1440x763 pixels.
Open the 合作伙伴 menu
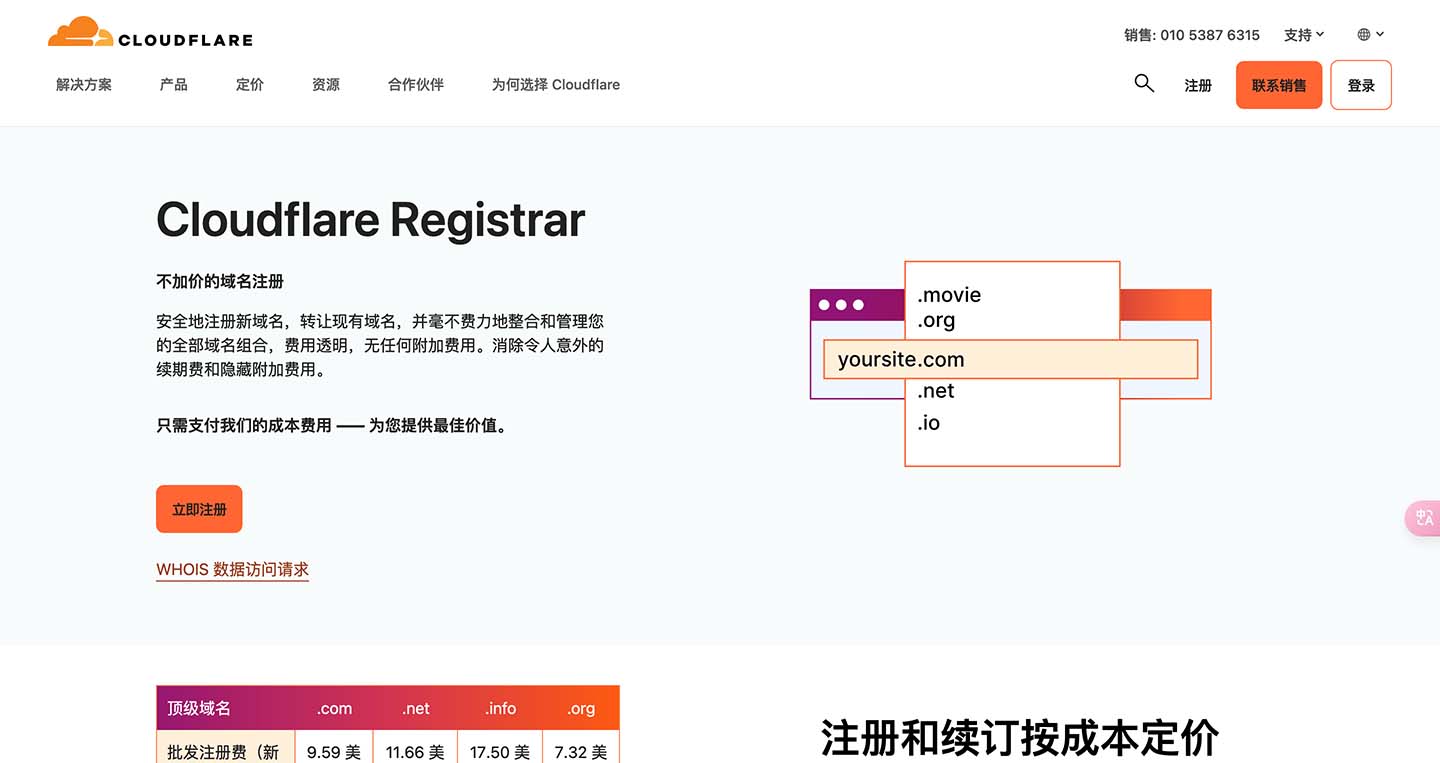(416, 85)
